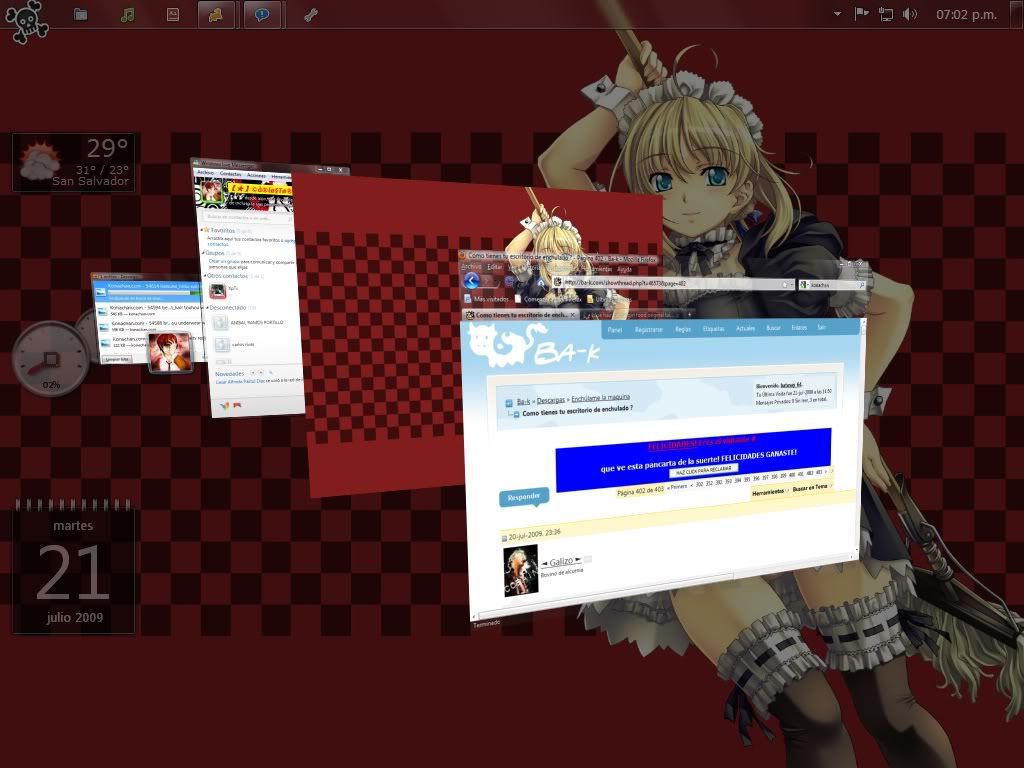Screen dimensions: 1024x768
Task: Switch to the highlighted Messenger buddies taskbar button
Action: coord(216,14)
